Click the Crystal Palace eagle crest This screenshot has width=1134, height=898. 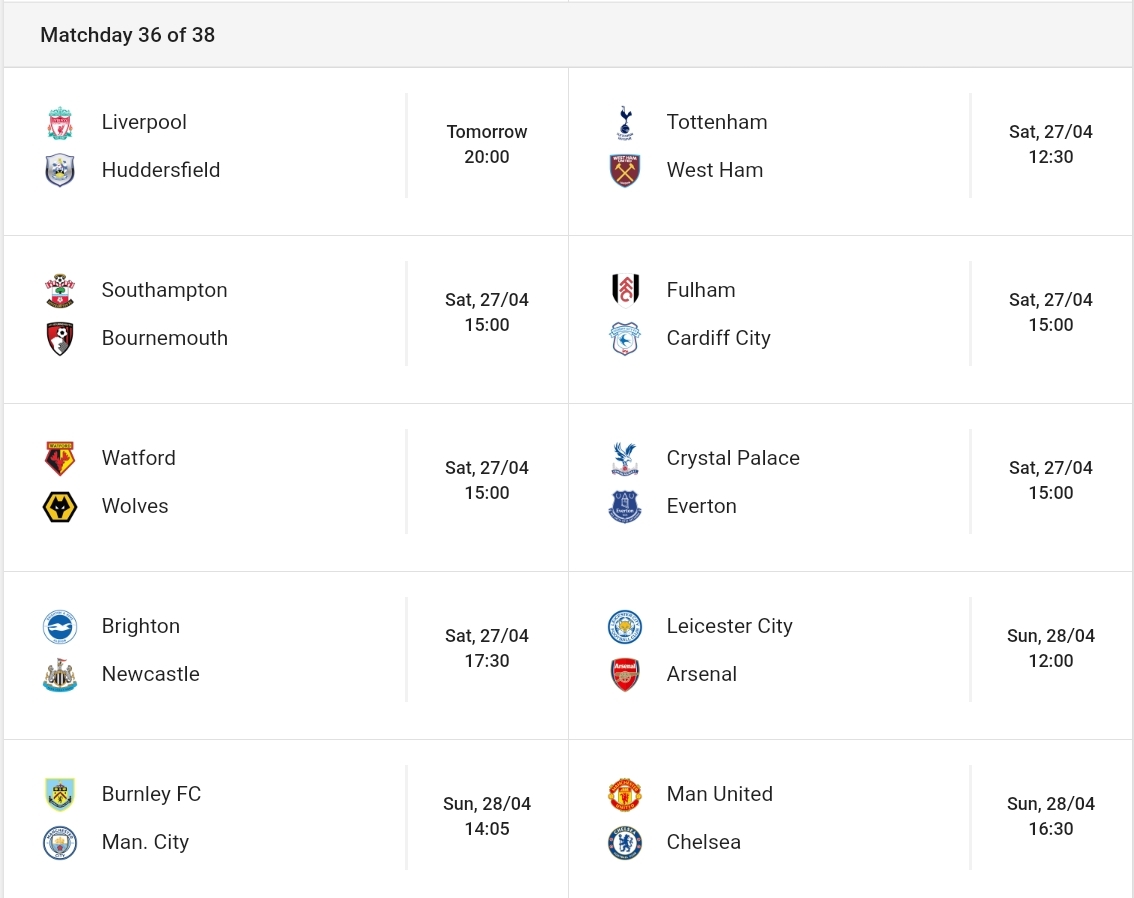[625, 458]
